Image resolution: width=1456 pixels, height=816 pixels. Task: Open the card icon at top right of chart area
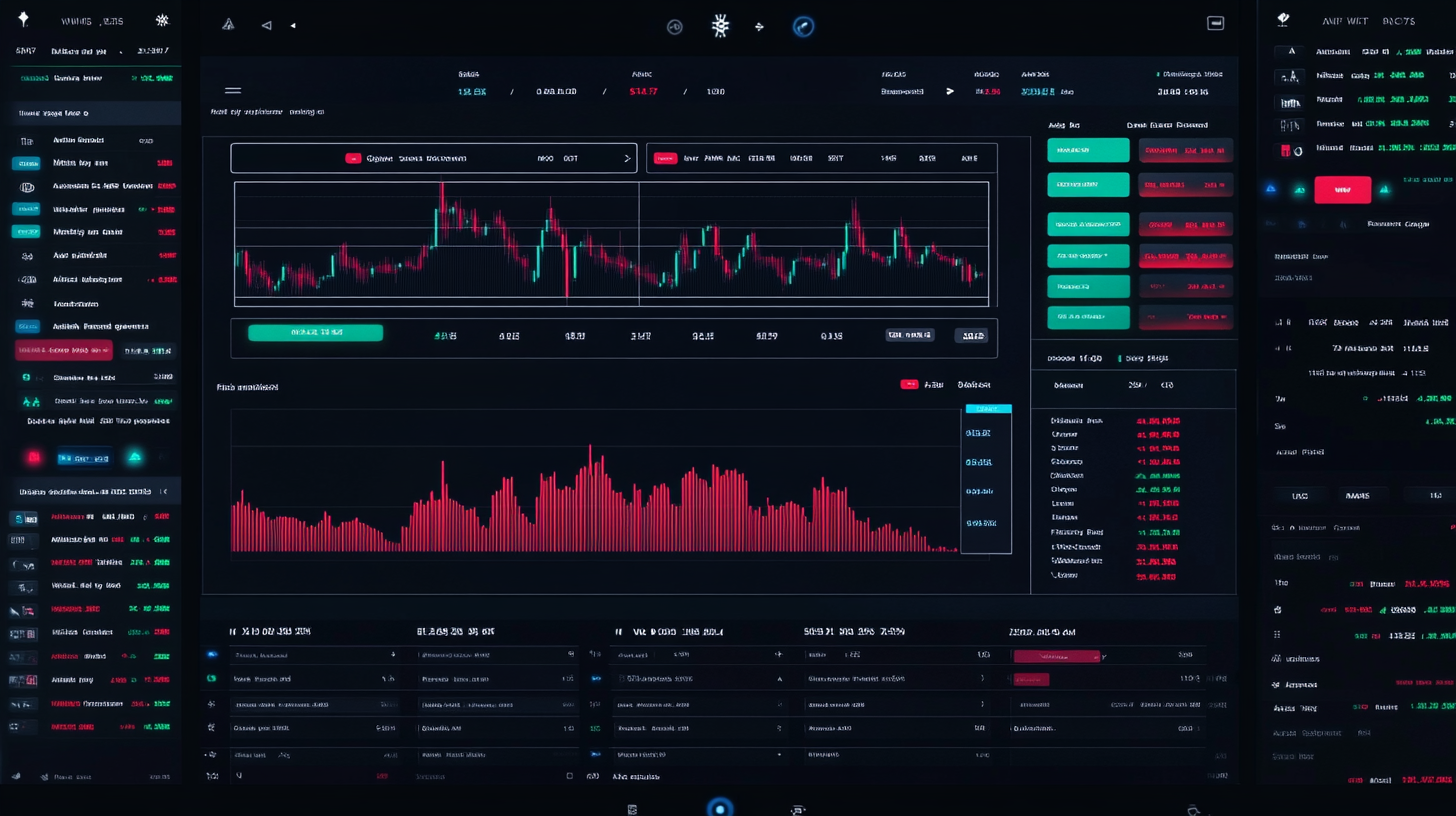pyautogui.click(x=1216, y=22)
